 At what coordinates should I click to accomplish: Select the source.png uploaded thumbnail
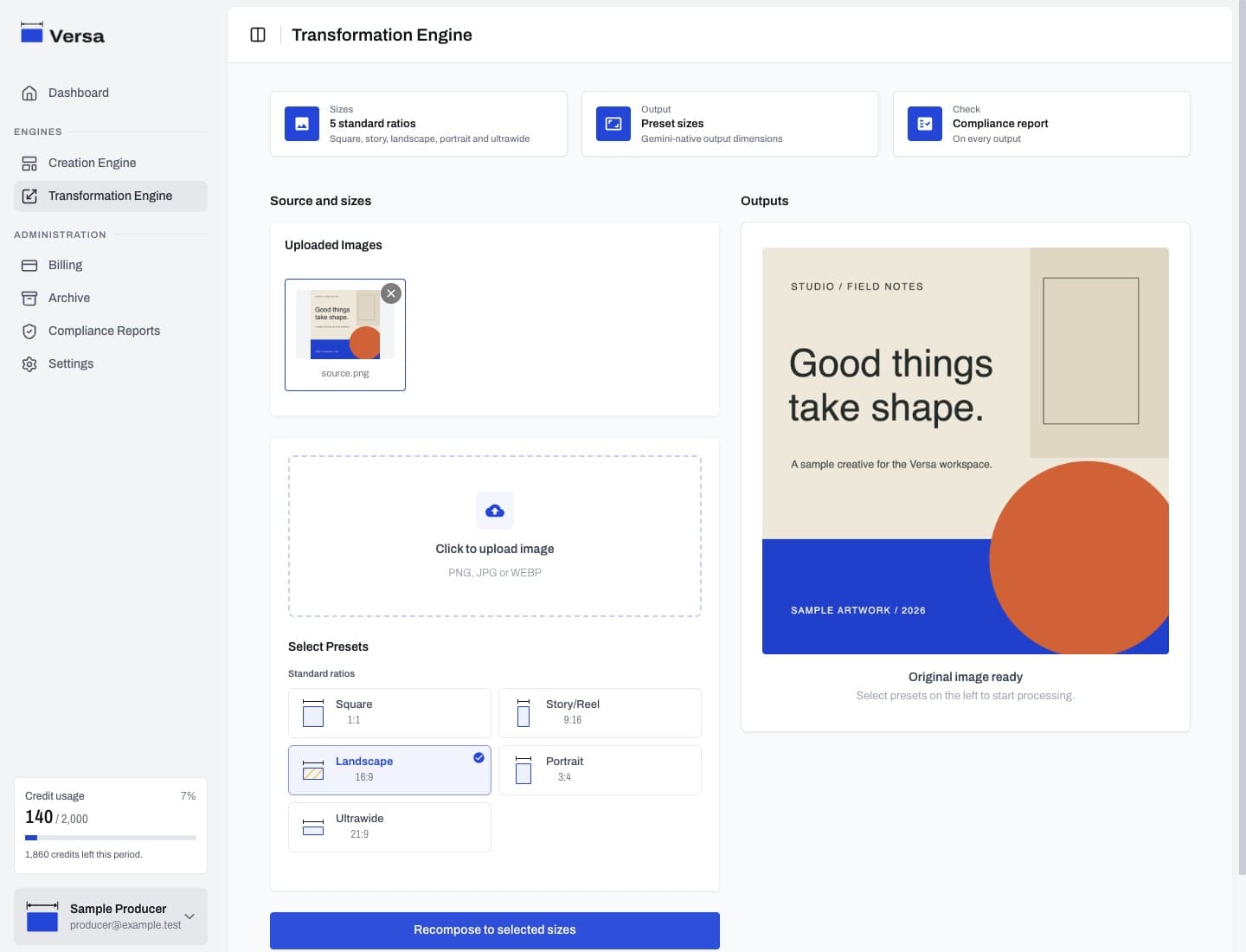[x=345, y=334]
